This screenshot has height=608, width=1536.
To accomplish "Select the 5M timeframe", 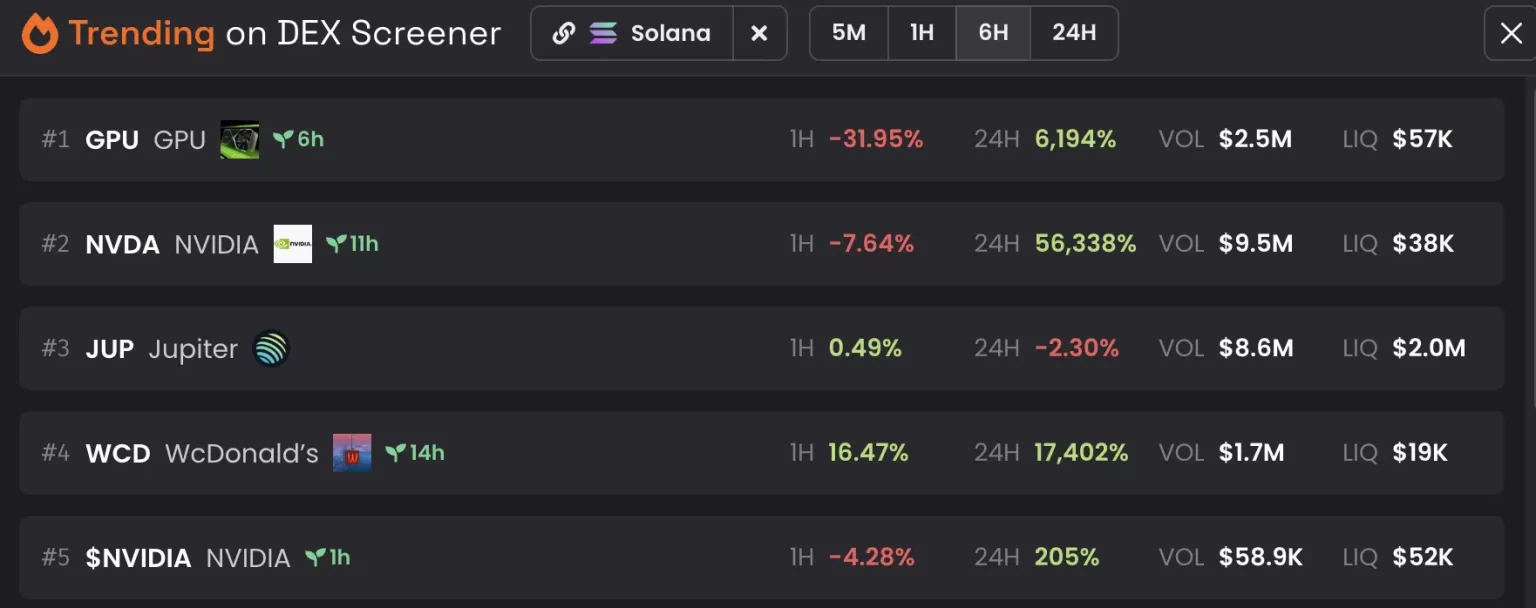I will (848, 33).
